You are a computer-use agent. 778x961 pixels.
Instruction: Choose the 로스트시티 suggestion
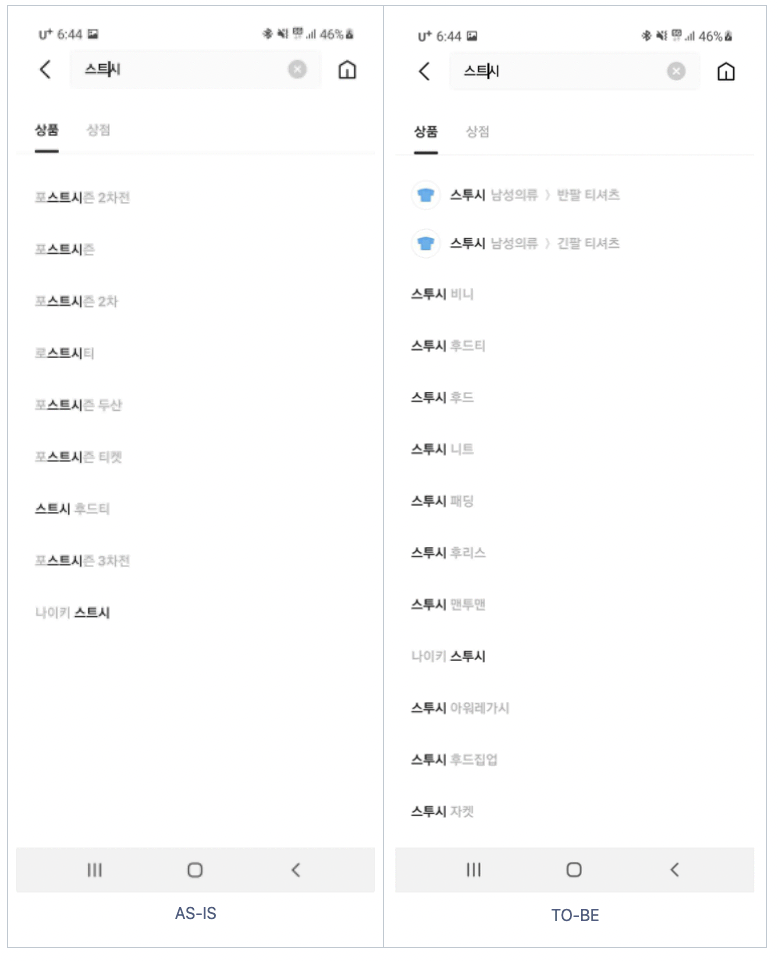[x=65, y=353]
